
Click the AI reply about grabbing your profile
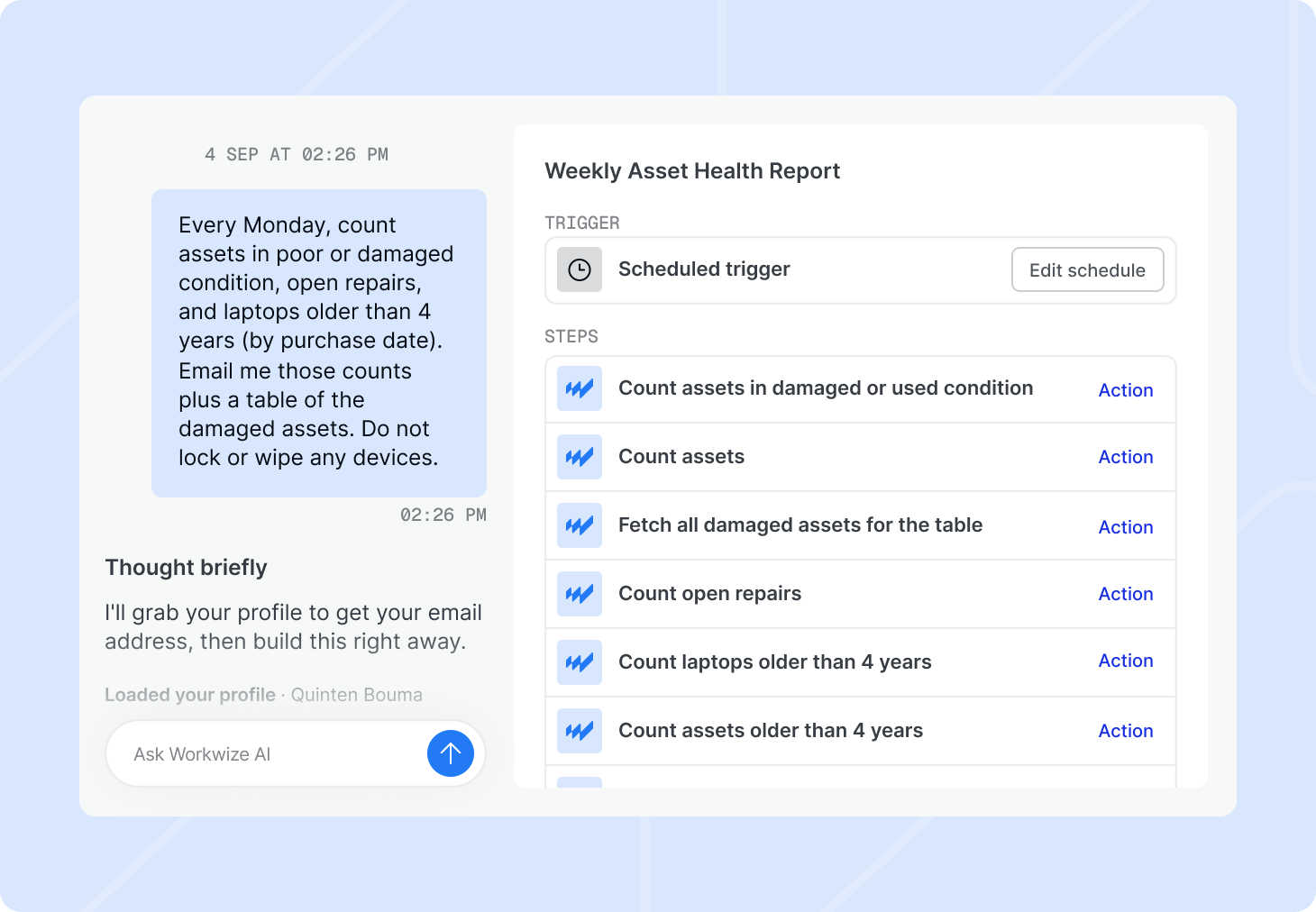294,627
